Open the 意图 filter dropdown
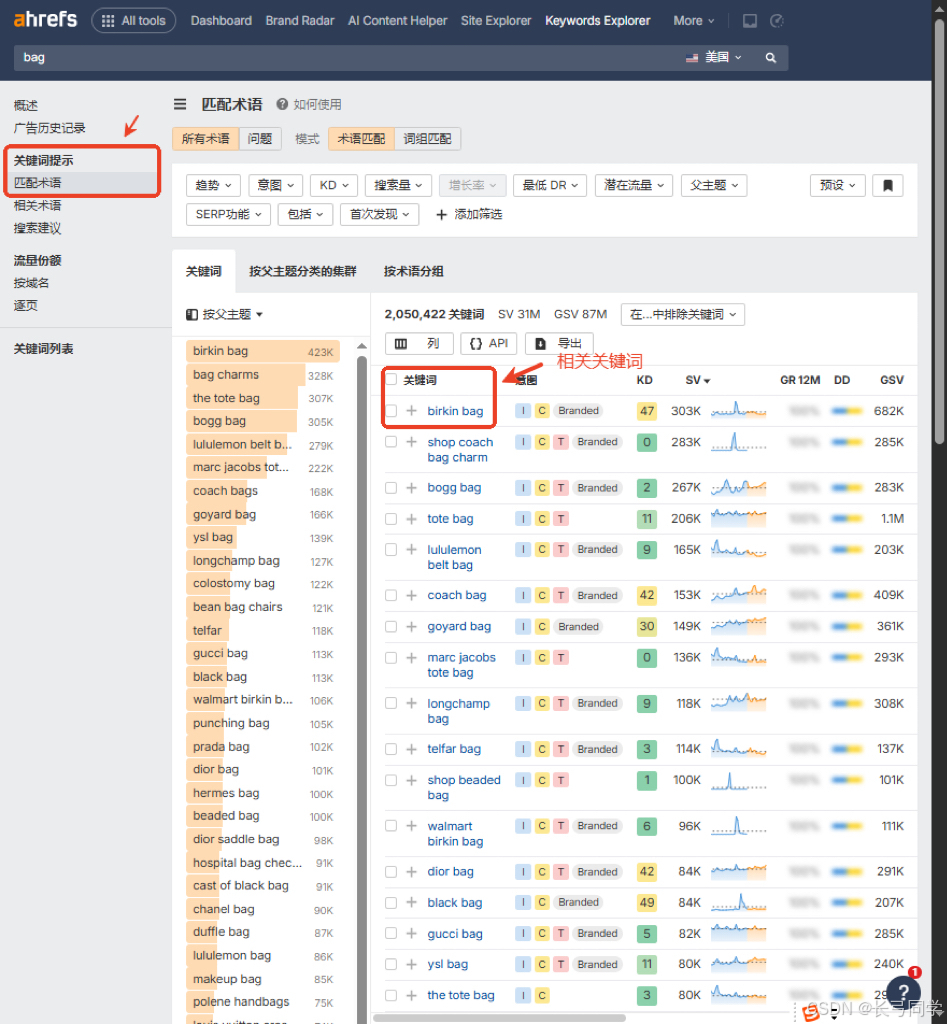The image size is (947, 1024). pyautogui.click(x=276, y=185)
